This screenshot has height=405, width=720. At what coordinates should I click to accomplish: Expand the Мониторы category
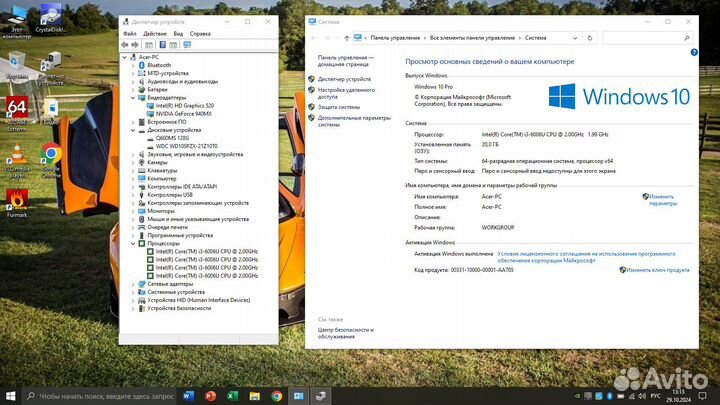click(x=133, y=211)
